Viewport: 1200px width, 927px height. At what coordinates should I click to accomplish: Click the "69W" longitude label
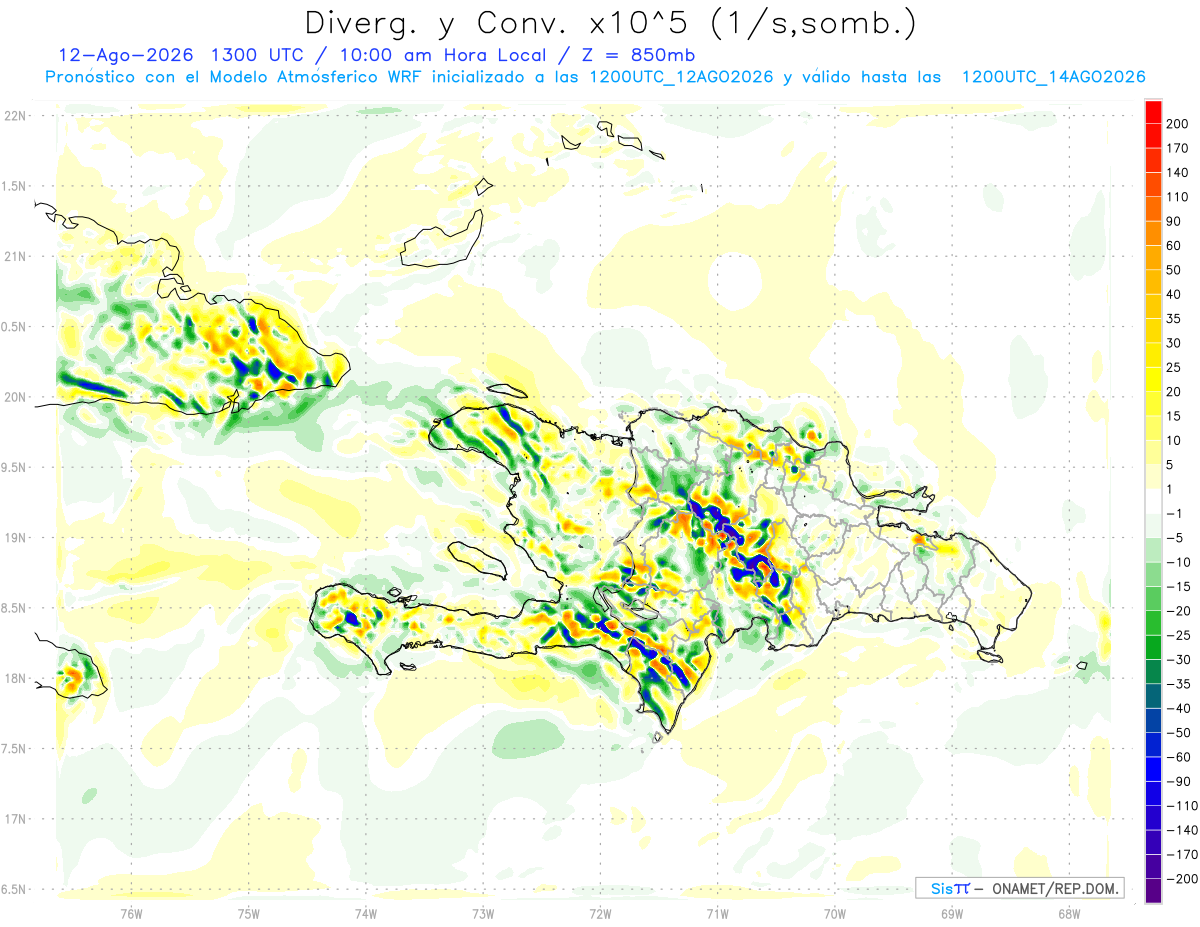coord(952,913)
